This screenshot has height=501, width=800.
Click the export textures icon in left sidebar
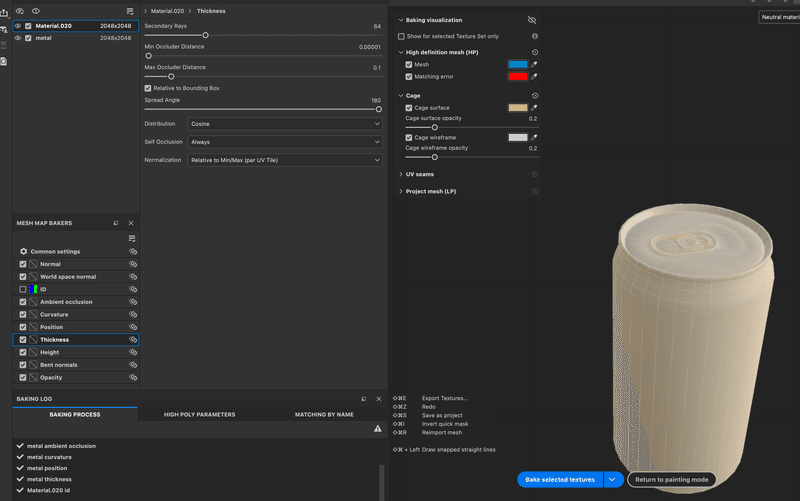point(4,13)
